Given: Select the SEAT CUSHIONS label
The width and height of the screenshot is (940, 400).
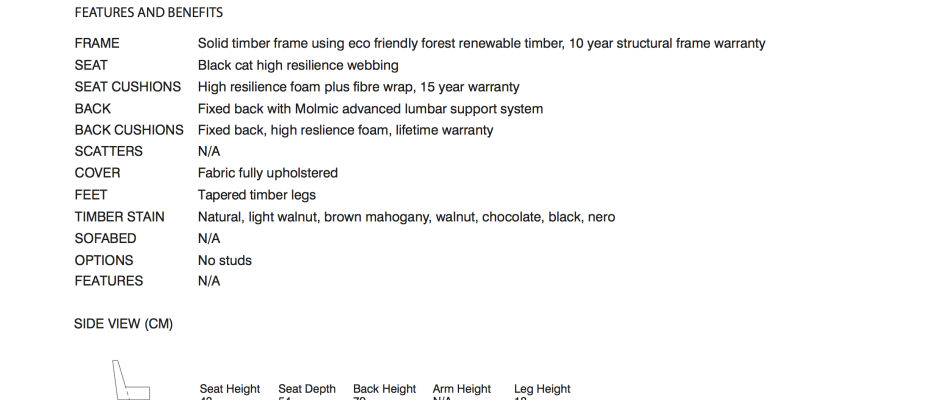Looking at the screenshot, I should click(128, 87).
